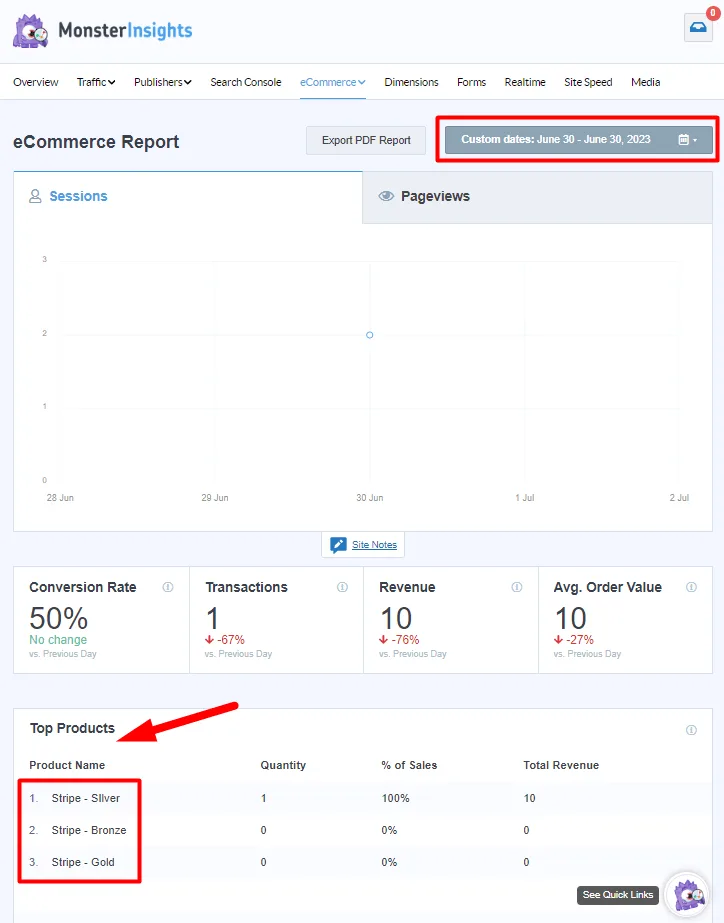Expand the eCommerce menu dropdown
Screen dimensions: 724x923
click(332, 82)
